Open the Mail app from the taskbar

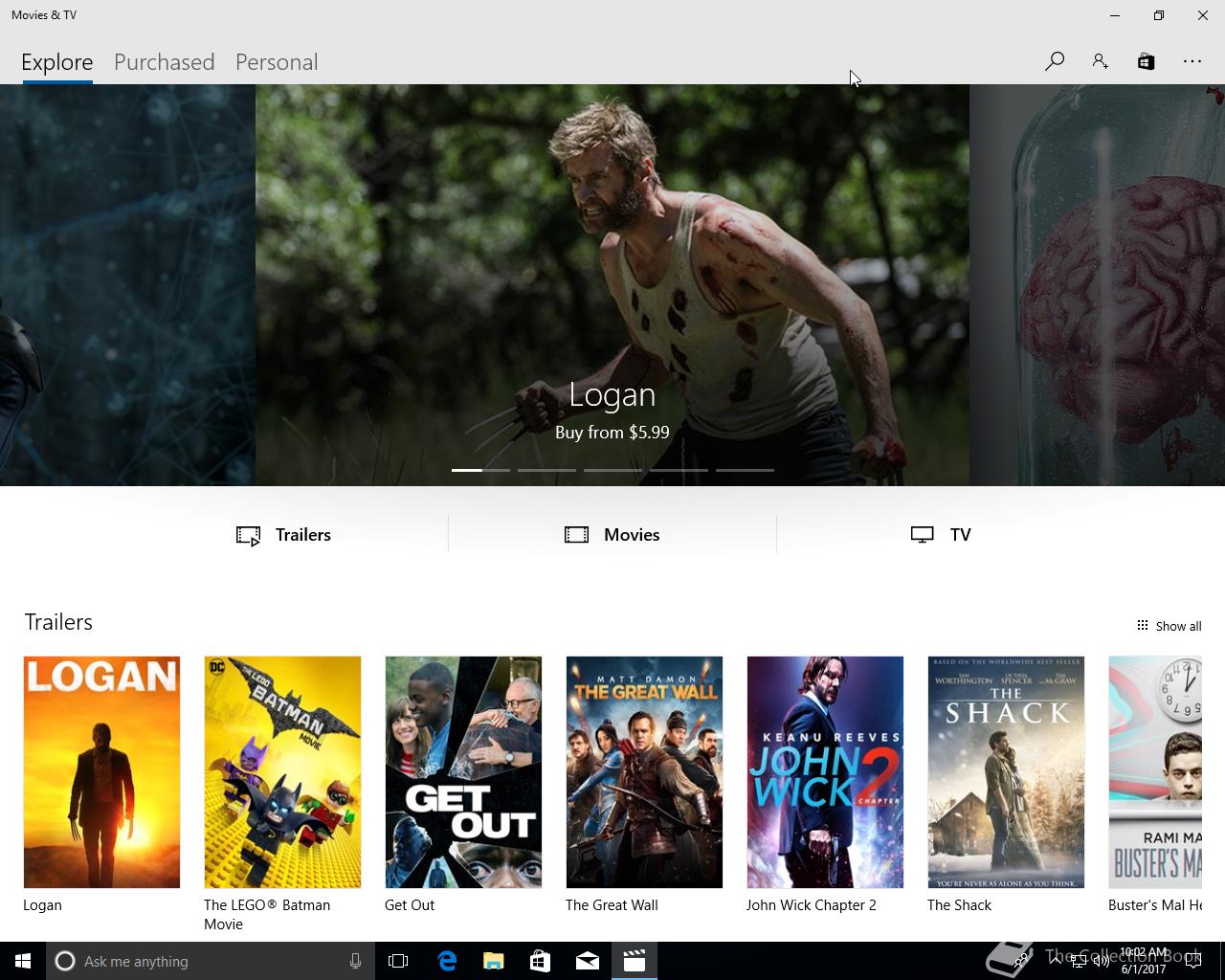[588, 961]
